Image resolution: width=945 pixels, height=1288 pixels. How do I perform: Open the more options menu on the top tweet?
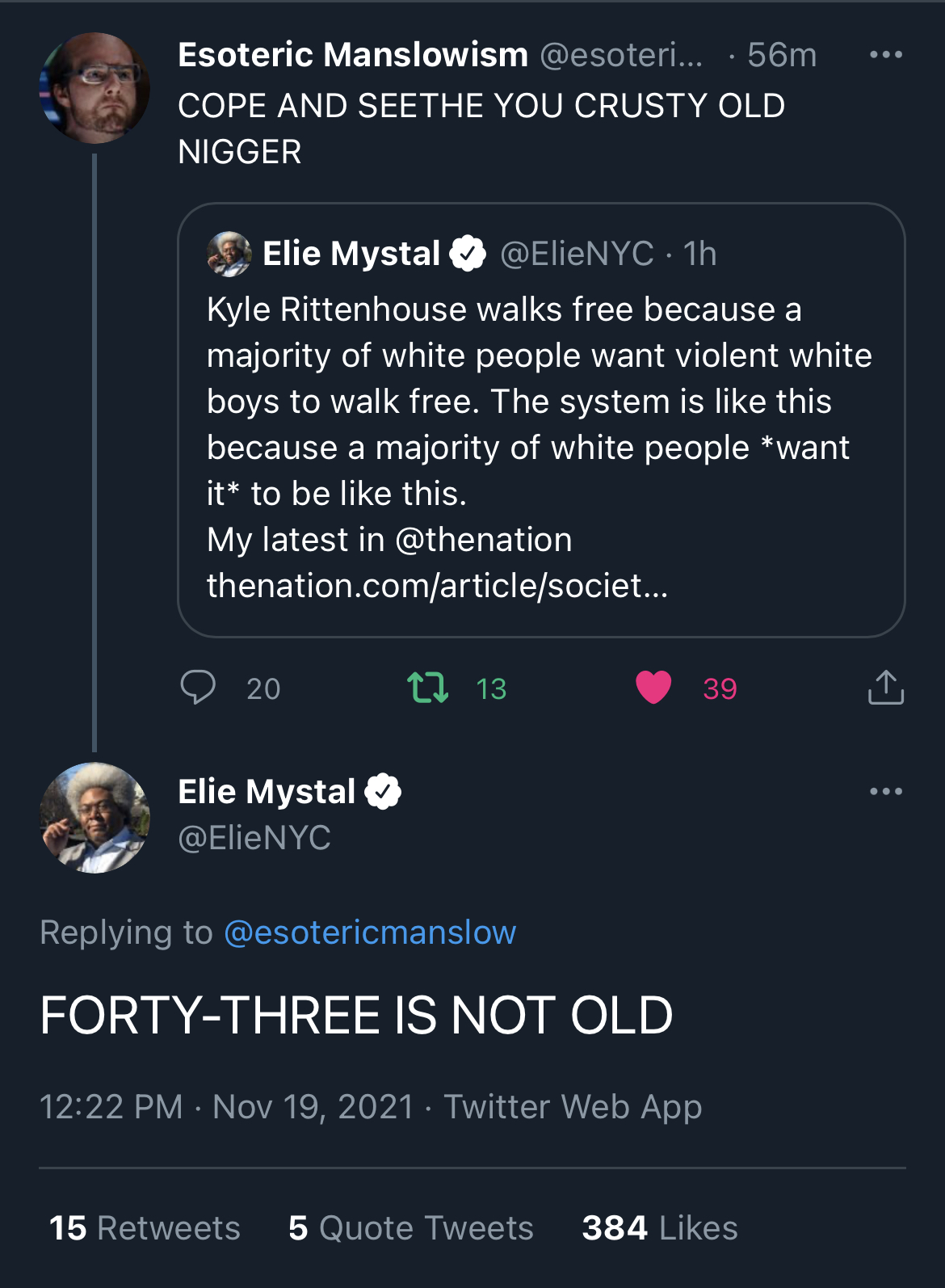point(885,55)
